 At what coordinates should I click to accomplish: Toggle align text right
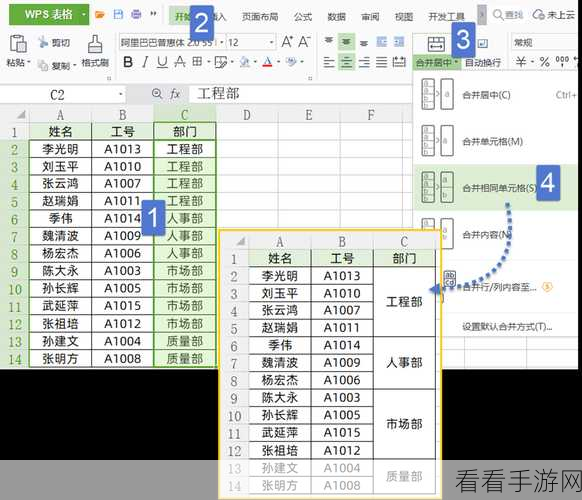[x=364, y=62]
